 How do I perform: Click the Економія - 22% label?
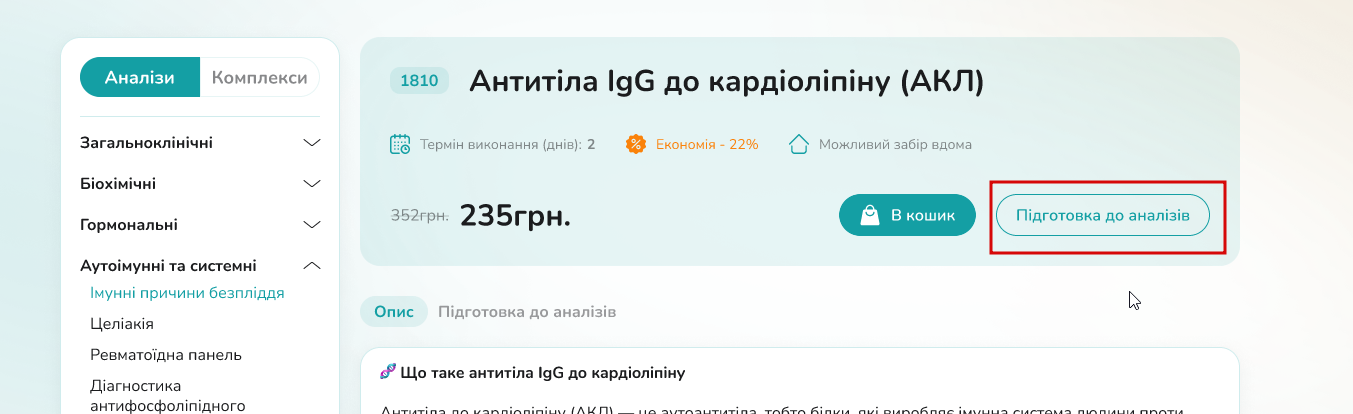click(707, 144)
